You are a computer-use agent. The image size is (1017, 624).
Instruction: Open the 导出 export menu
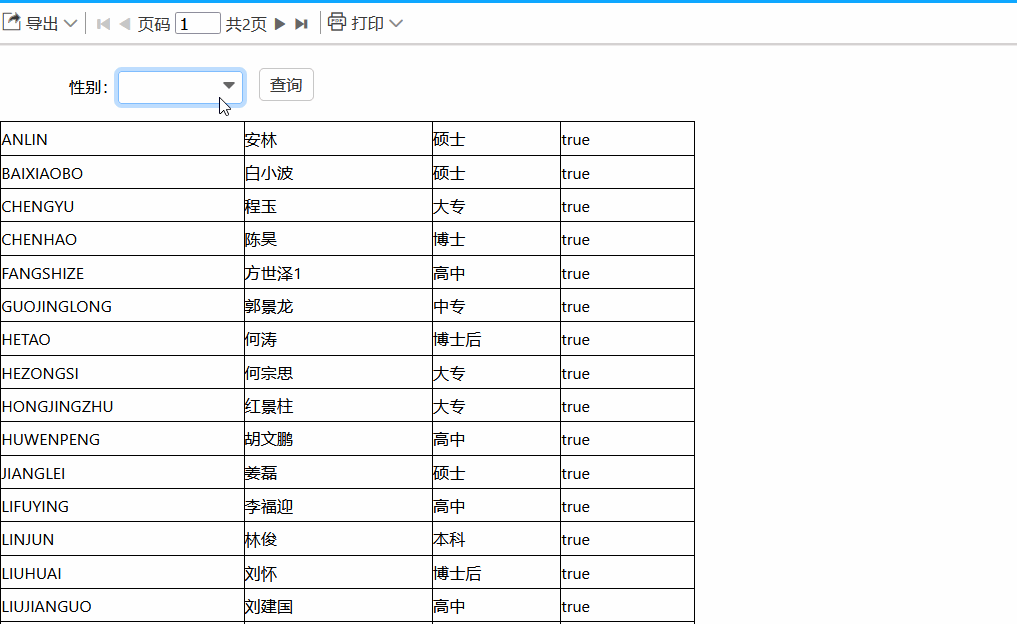[40, 23]
